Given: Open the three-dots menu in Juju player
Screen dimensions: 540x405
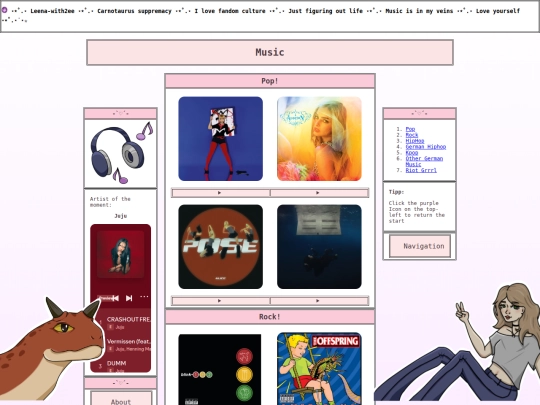Looking at the screenshot, I should [144, 297].
